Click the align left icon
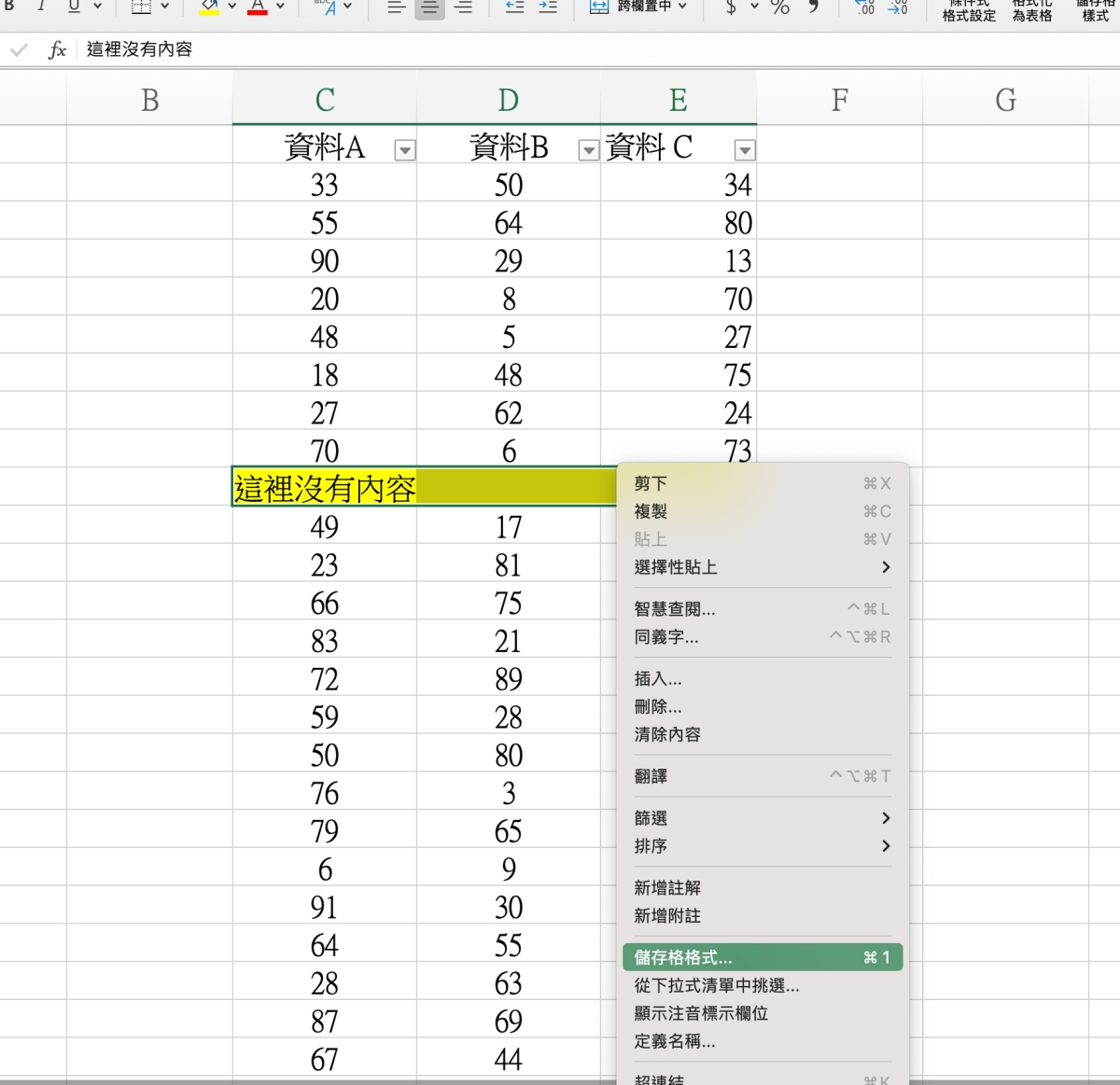1120x1085 pixels. [396, 7]
